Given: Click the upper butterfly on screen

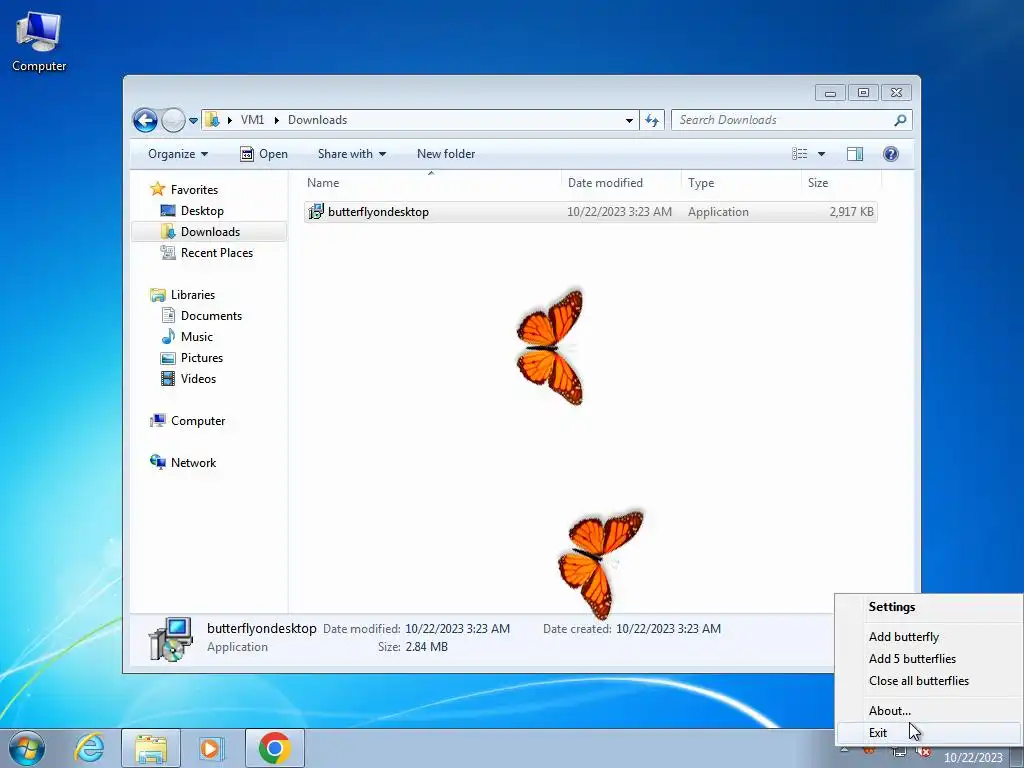Looking at the screenshot, I should pos(551,347).
